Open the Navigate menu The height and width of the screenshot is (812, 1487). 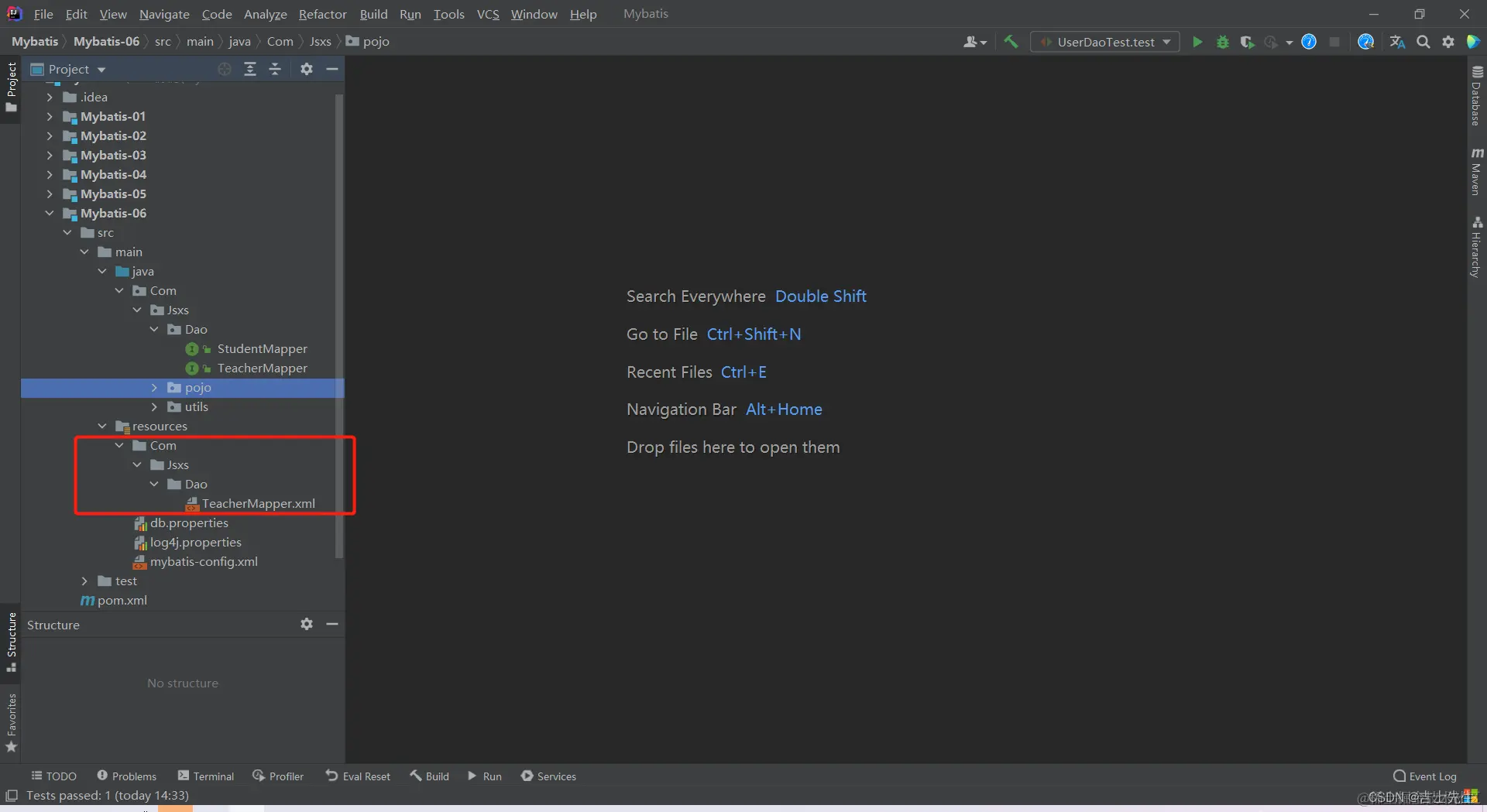pyautogui.click(x=164, y=14)
